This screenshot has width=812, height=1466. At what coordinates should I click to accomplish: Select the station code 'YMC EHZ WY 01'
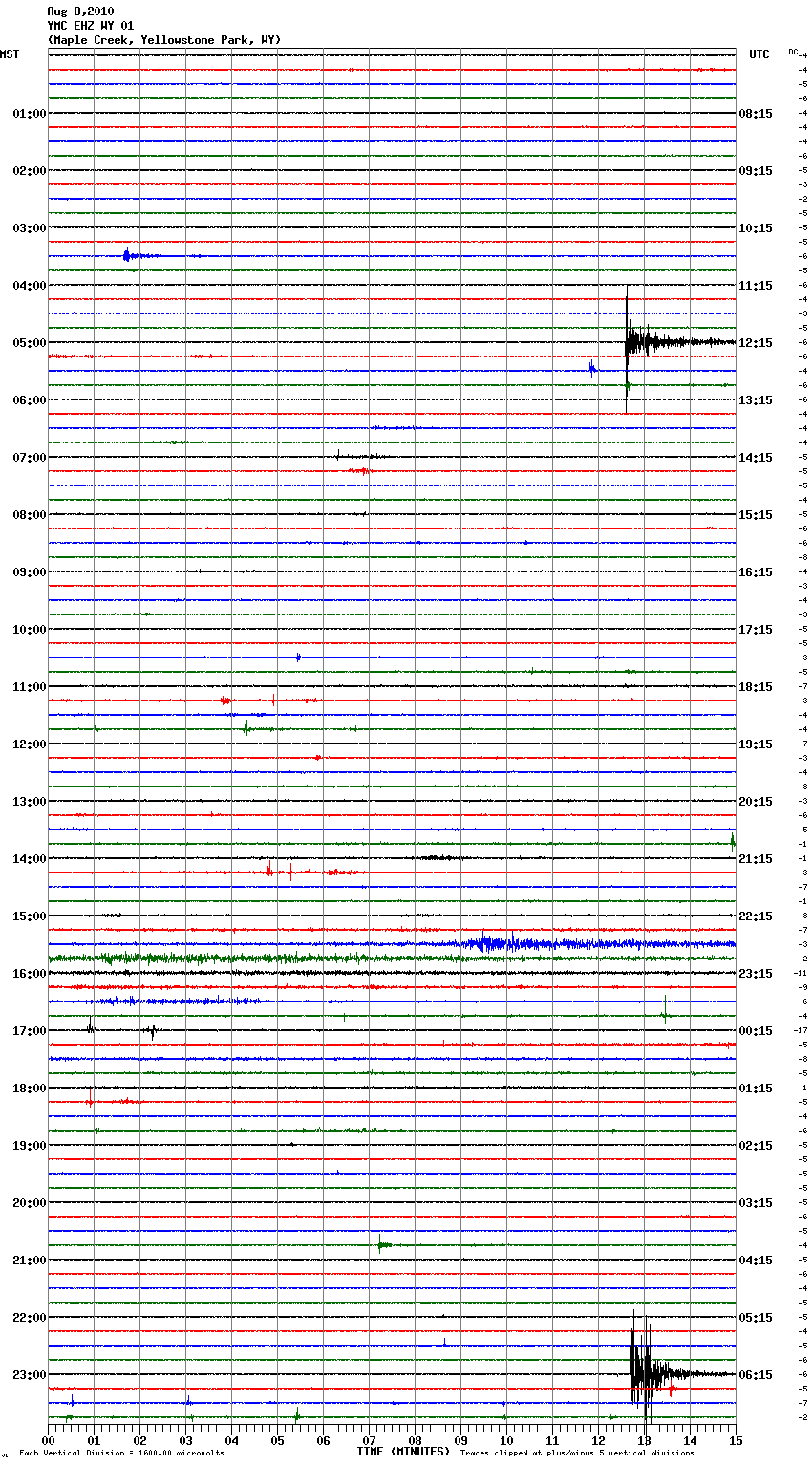coord(91,26)
